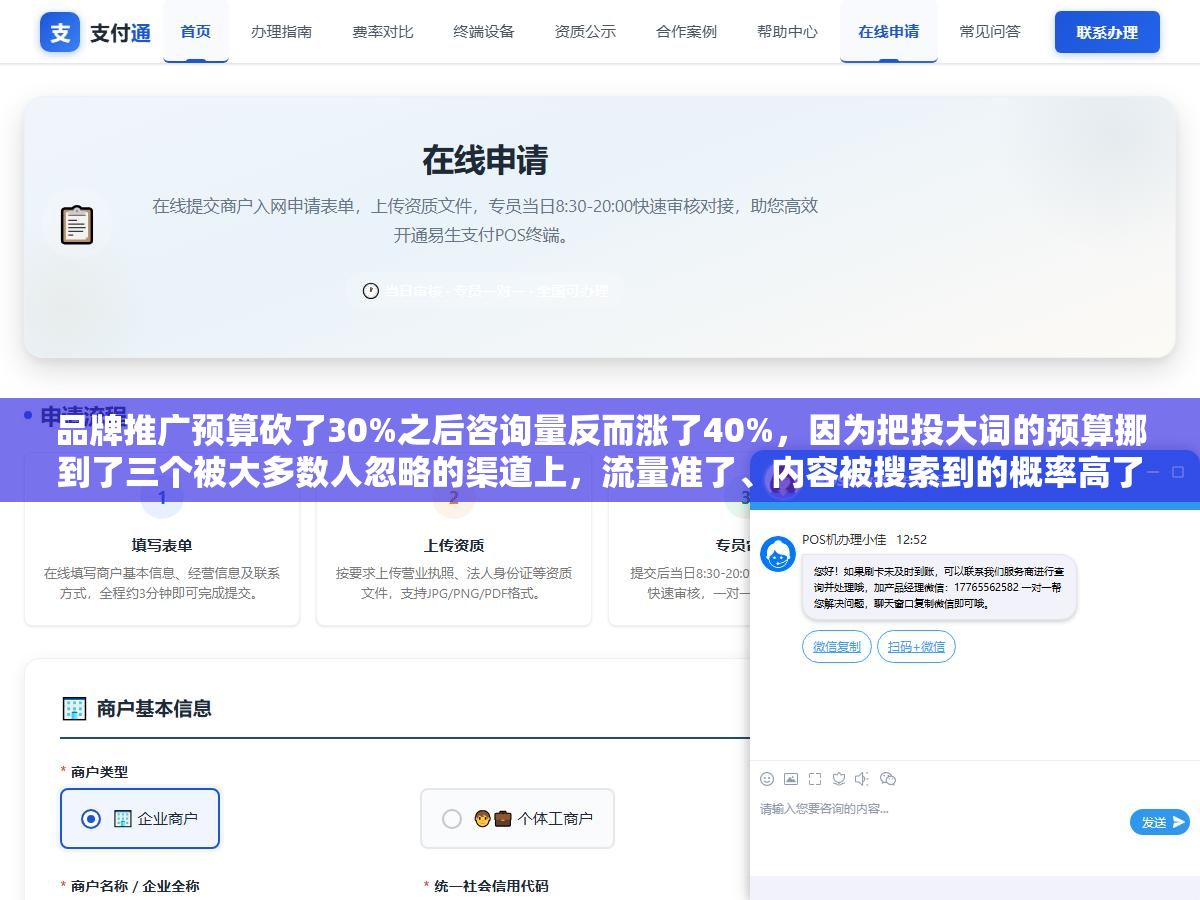Open 费率对比 navigation item
The image size is (1200, 900).
click(382, 31)
